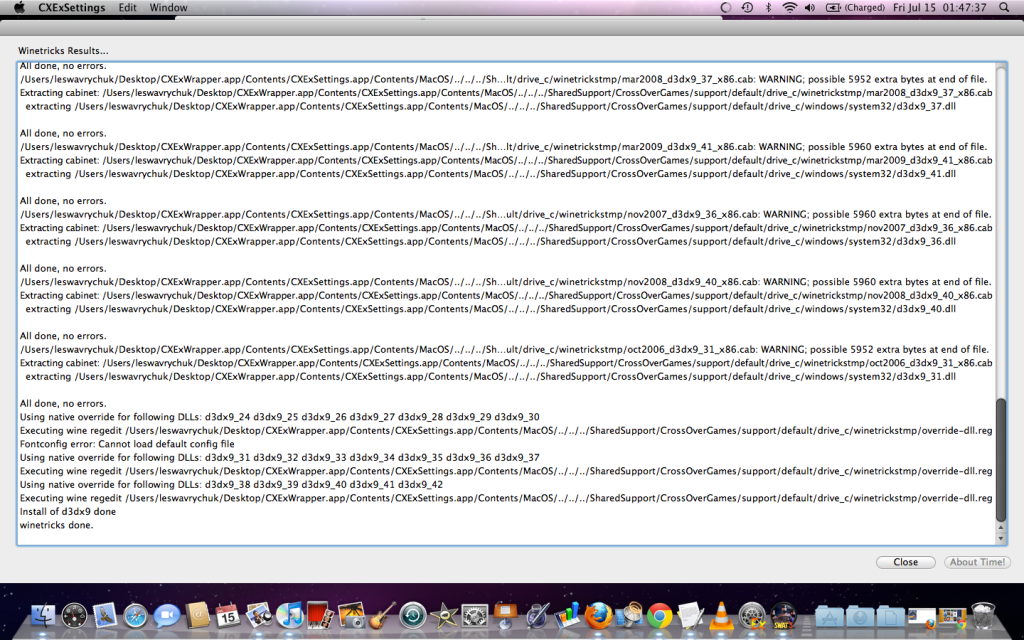
Task: Open the Downloads folder stack in Dock
Action: pos(860,616)
